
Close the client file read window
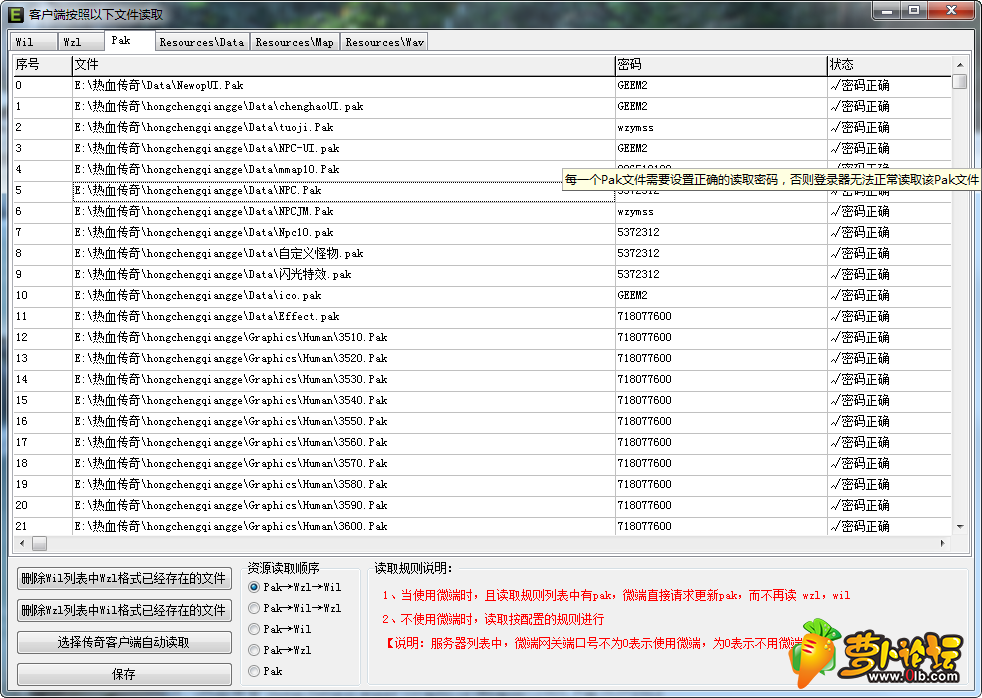[951, 11]
